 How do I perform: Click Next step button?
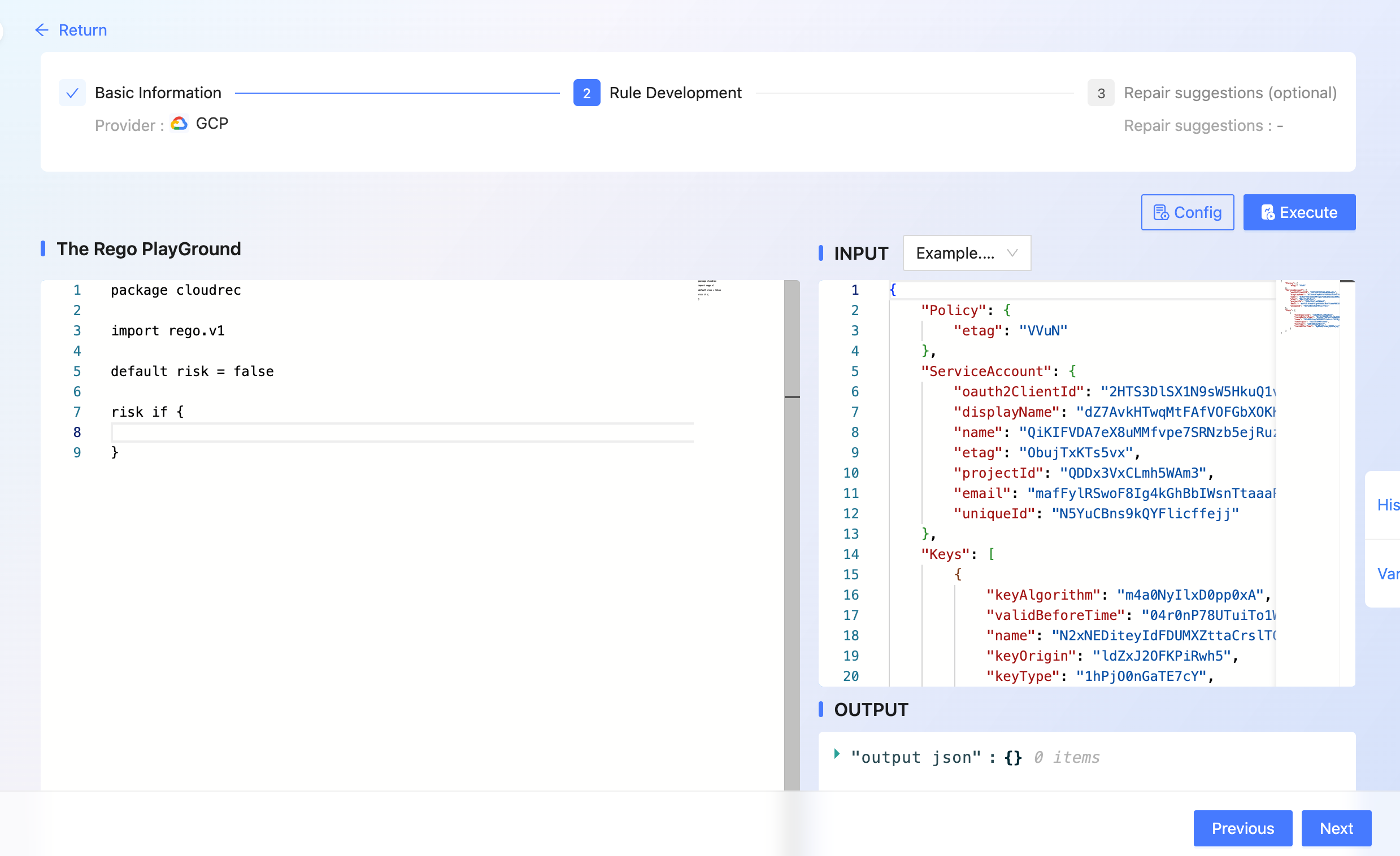click(x=1336, y=828)
